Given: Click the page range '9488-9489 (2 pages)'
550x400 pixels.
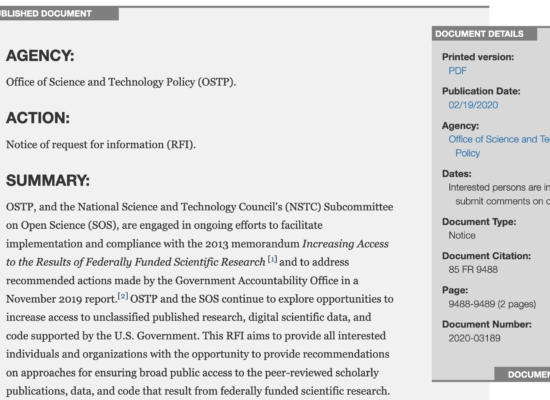Looking at the screenshot, I should click(x=492, y=304).
